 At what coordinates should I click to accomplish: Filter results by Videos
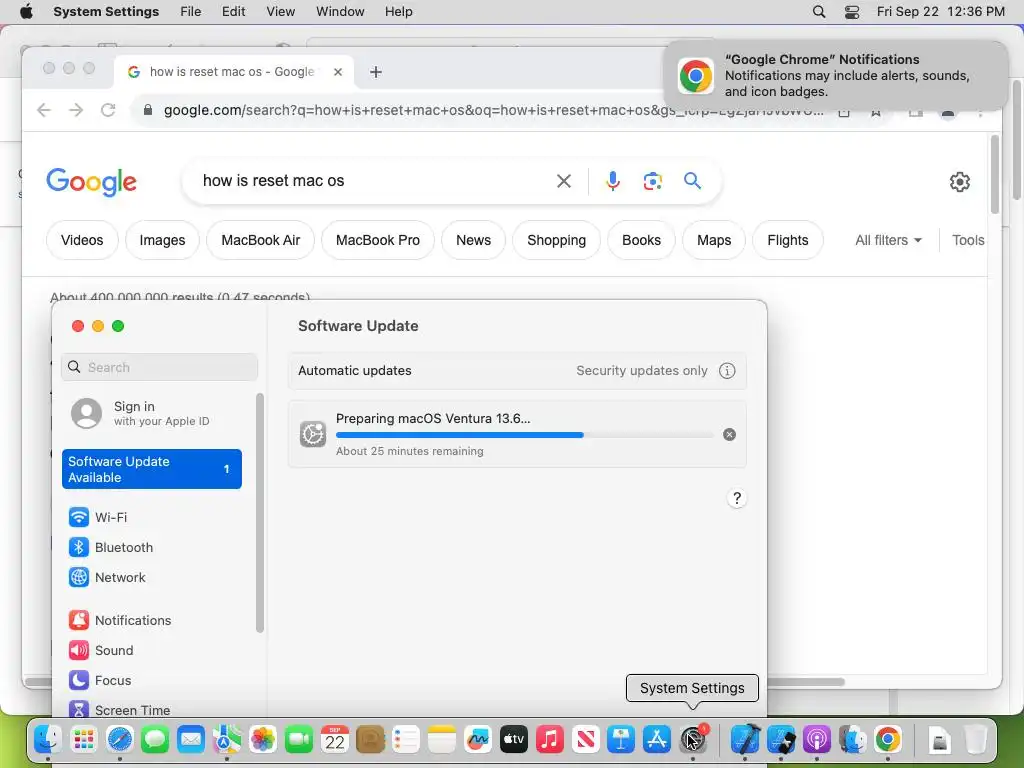[x=82, y=240]
